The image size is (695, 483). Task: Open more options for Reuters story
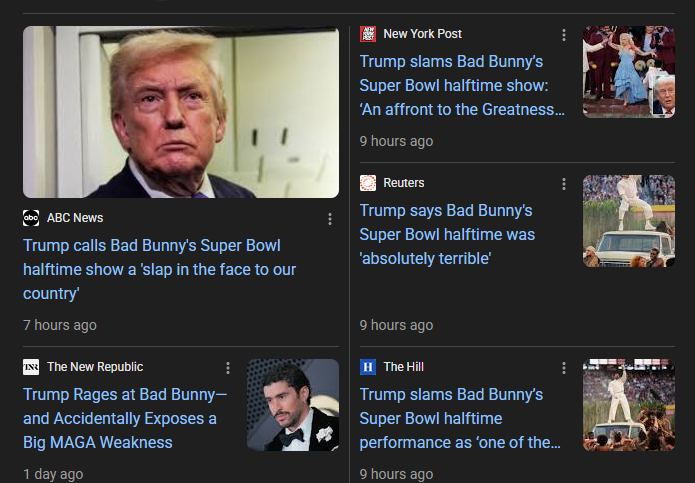tap(564, 184)
